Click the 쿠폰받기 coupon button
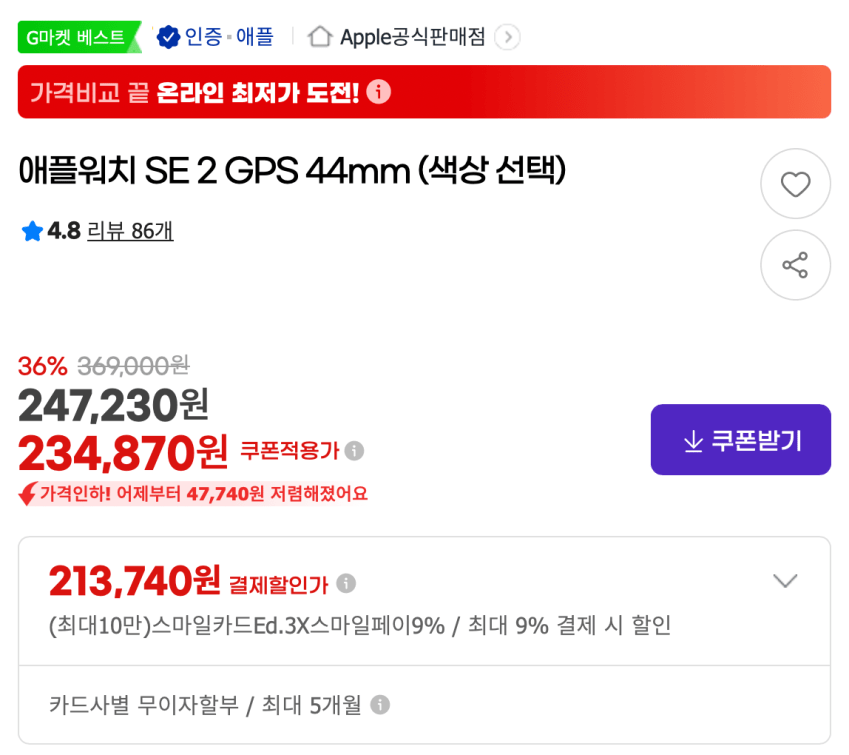849x755 pixels. point(740,439)
